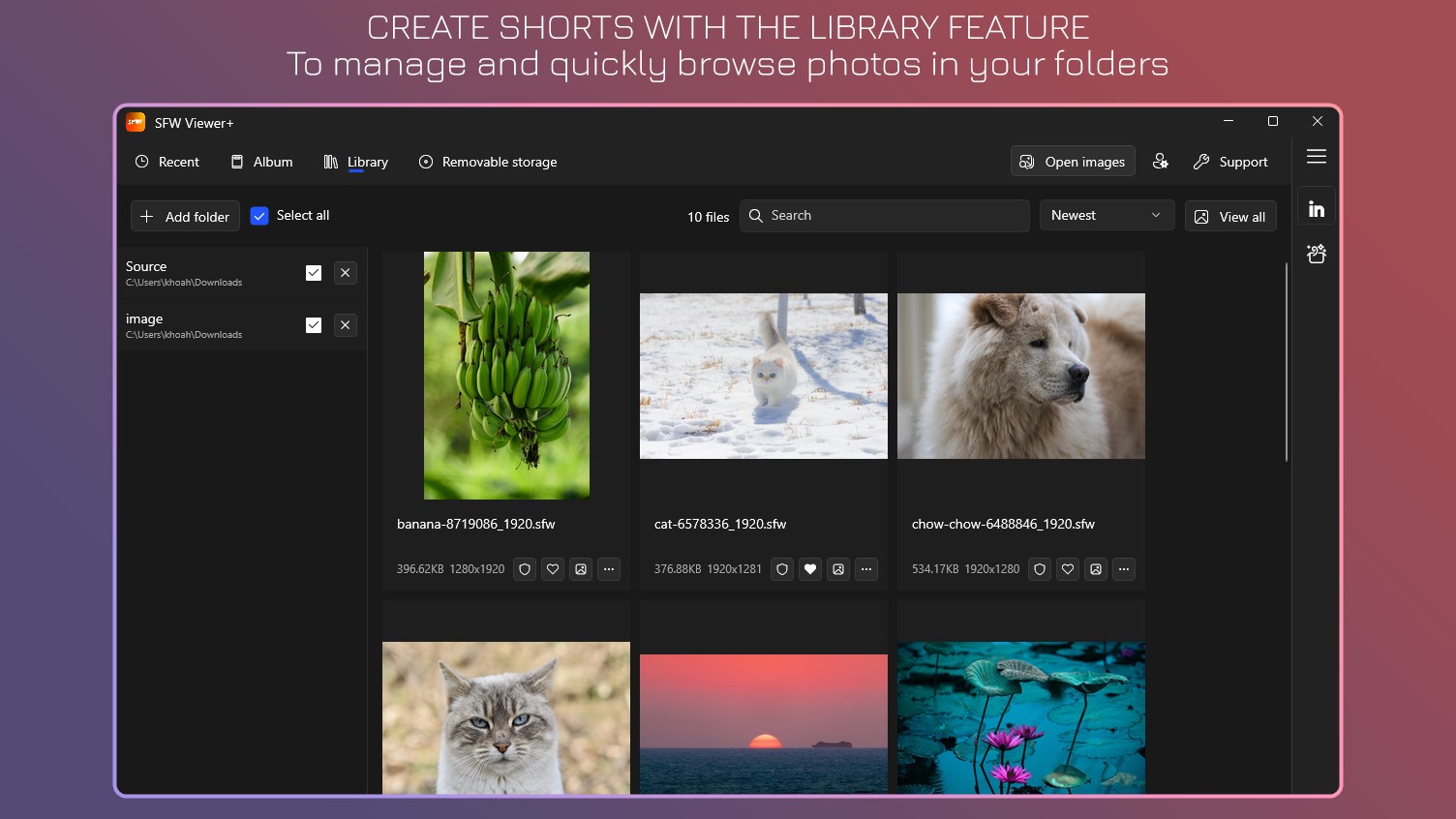
Task: Toggle the Select all checkbox
Action: point(259,216)
